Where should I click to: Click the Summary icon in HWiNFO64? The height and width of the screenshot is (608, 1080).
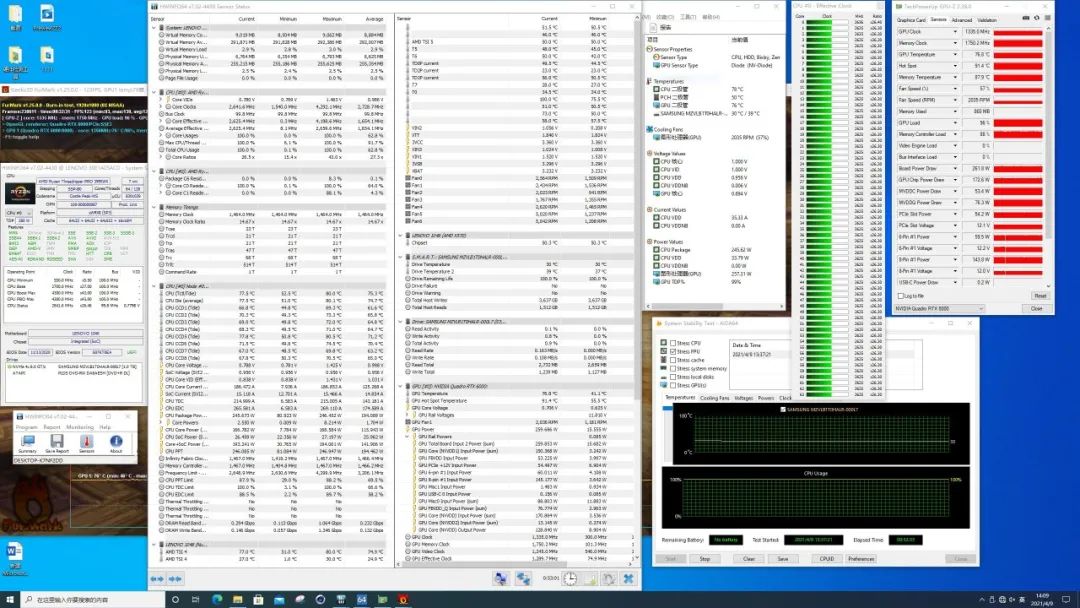[27, 441]
